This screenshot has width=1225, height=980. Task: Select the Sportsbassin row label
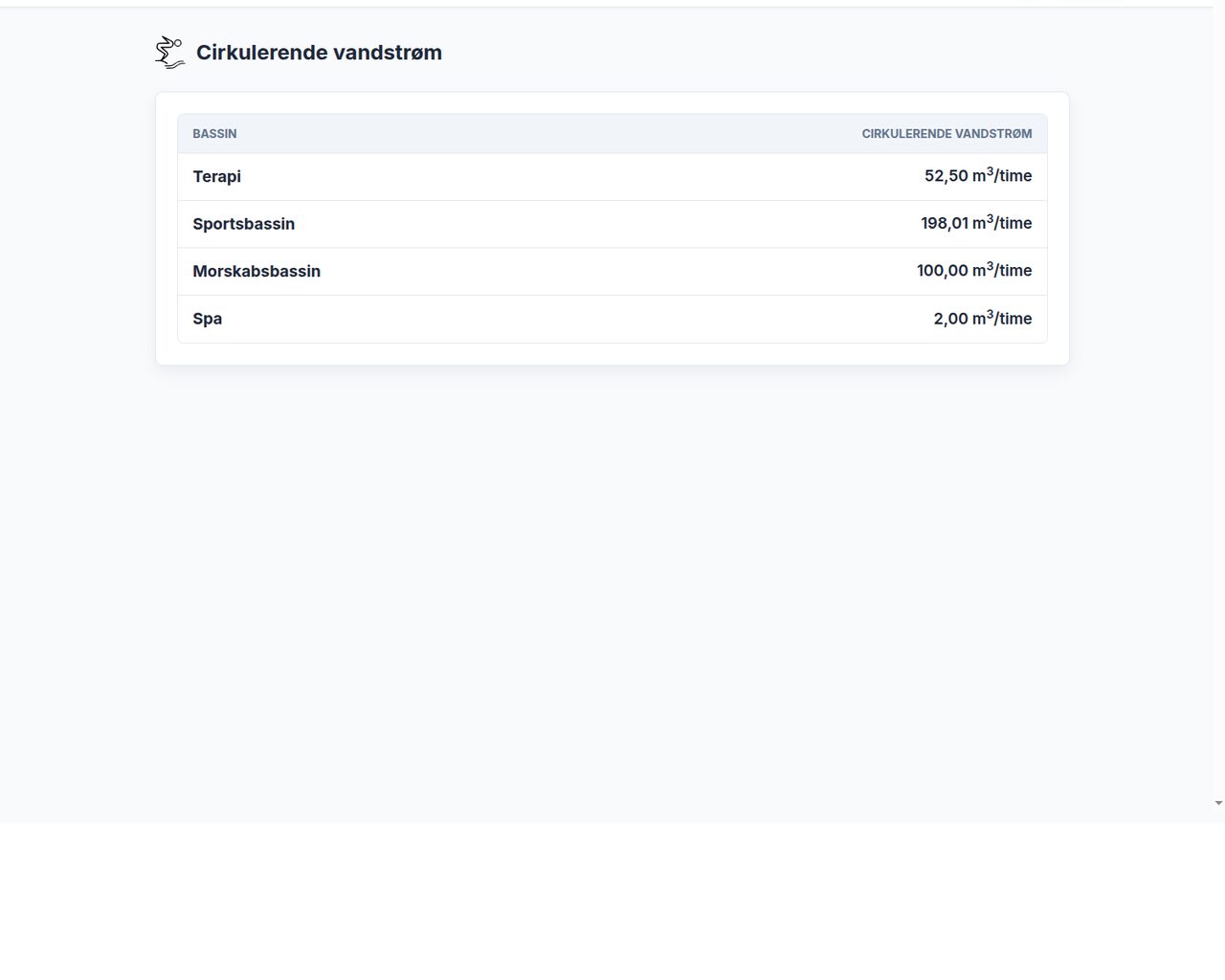point(243,224)
